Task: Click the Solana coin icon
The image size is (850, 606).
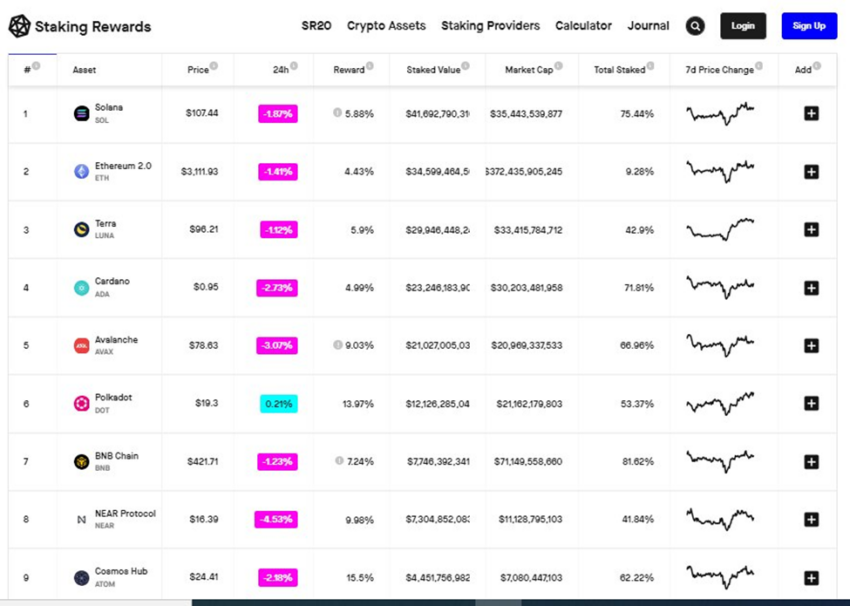Action: point(81,113)
